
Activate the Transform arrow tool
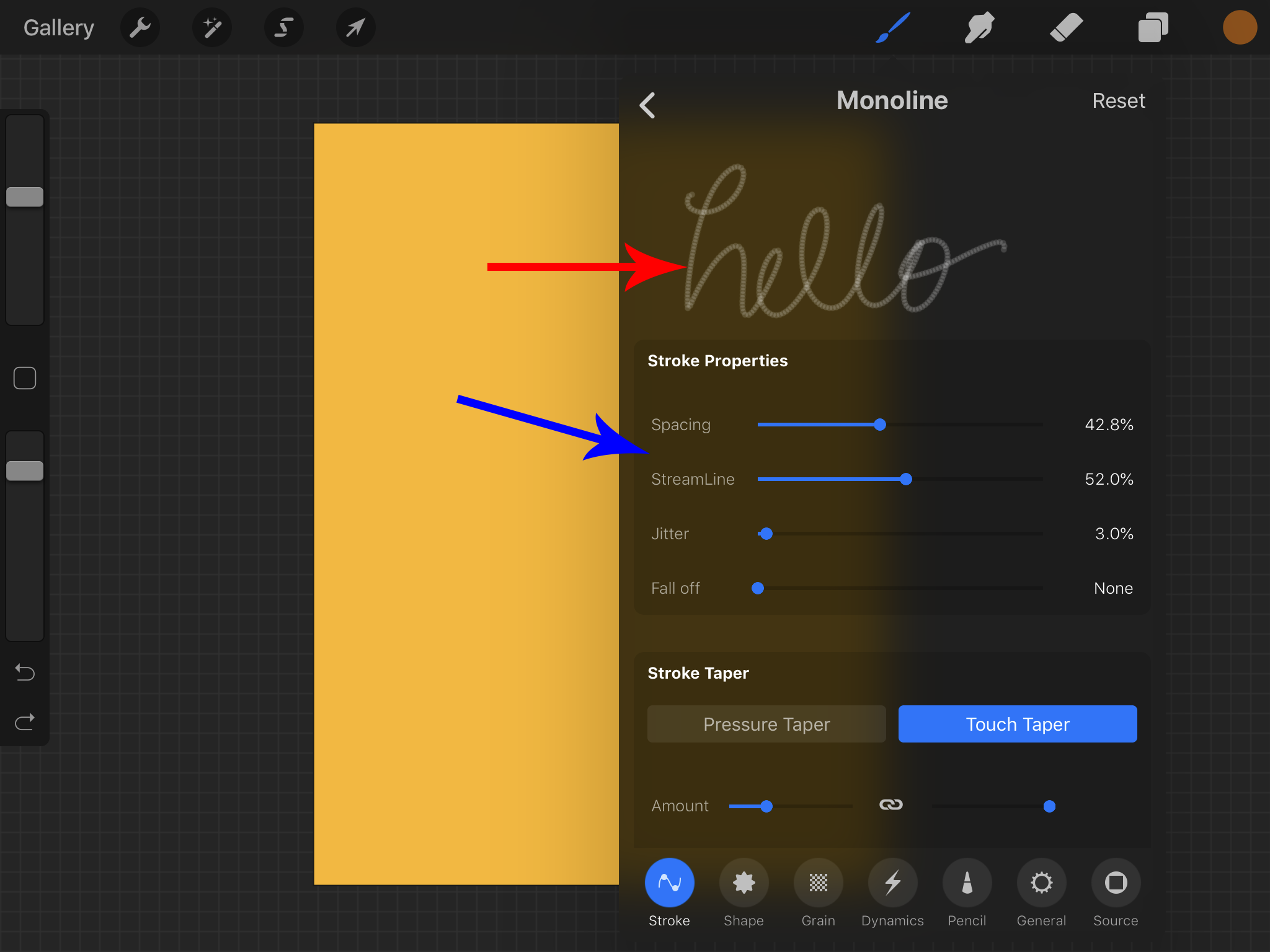[355, 27]
